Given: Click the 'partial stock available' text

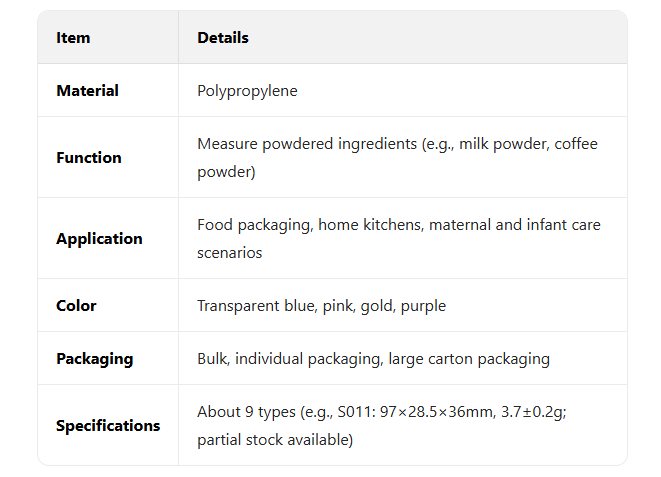Looking at the screenshot, I should tap(274, 439).
